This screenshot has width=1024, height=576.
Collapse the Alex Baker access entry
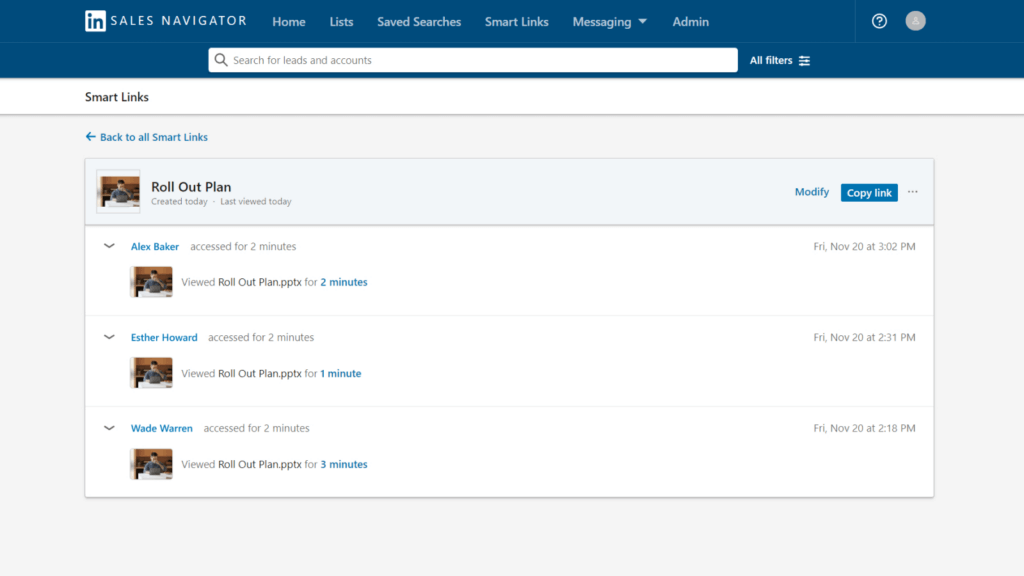(x=109, y=246)
